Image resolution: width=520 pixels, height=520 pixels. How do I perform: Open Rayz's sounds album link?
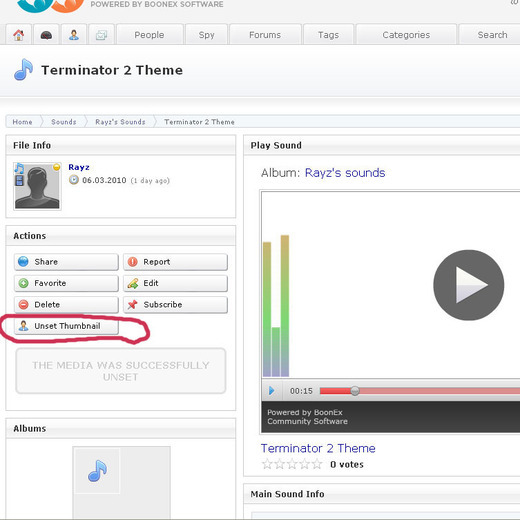345,173
